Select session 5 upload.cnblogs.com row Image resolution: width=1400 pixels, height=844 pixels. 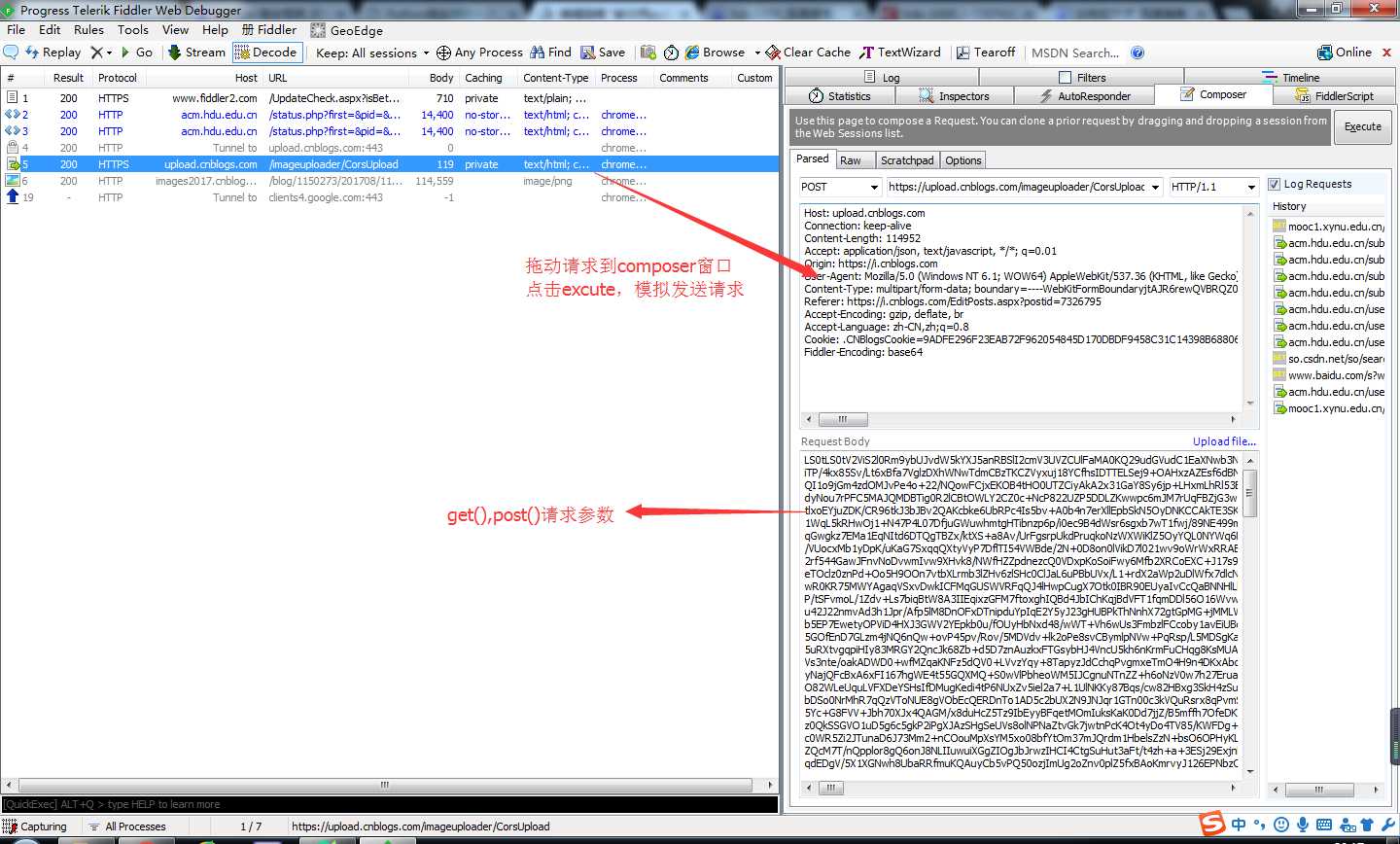(x=390, y=164)
